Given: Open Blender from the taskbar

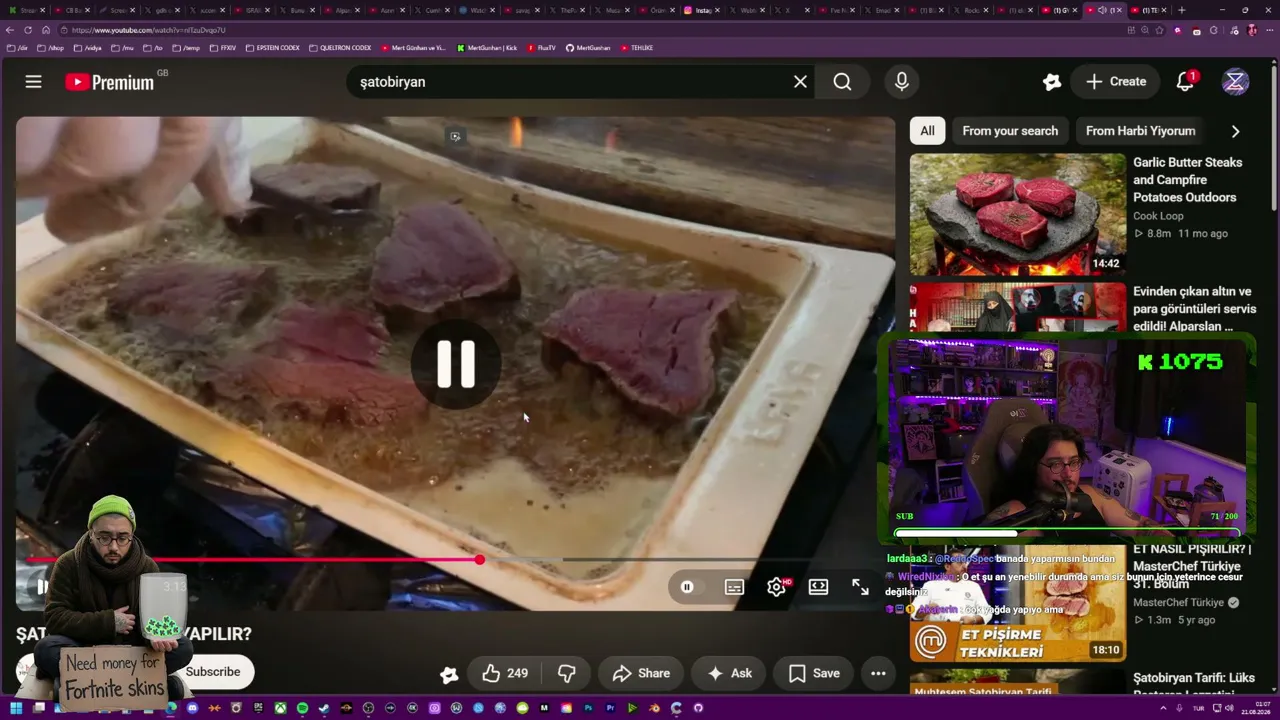Looking at the screenshot, I should (x=654, y=708).
